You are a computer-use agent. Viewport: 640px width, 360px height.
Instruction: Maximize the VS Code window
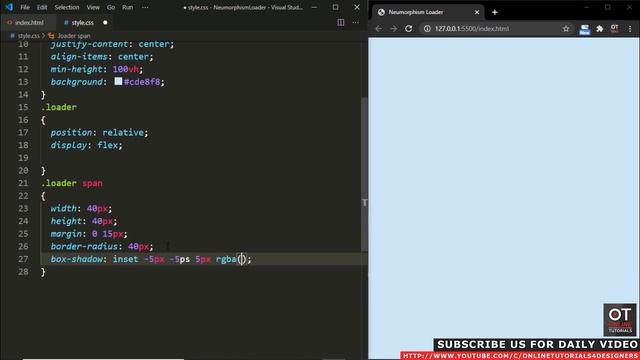pyautogui.click(x=336, y=7)
